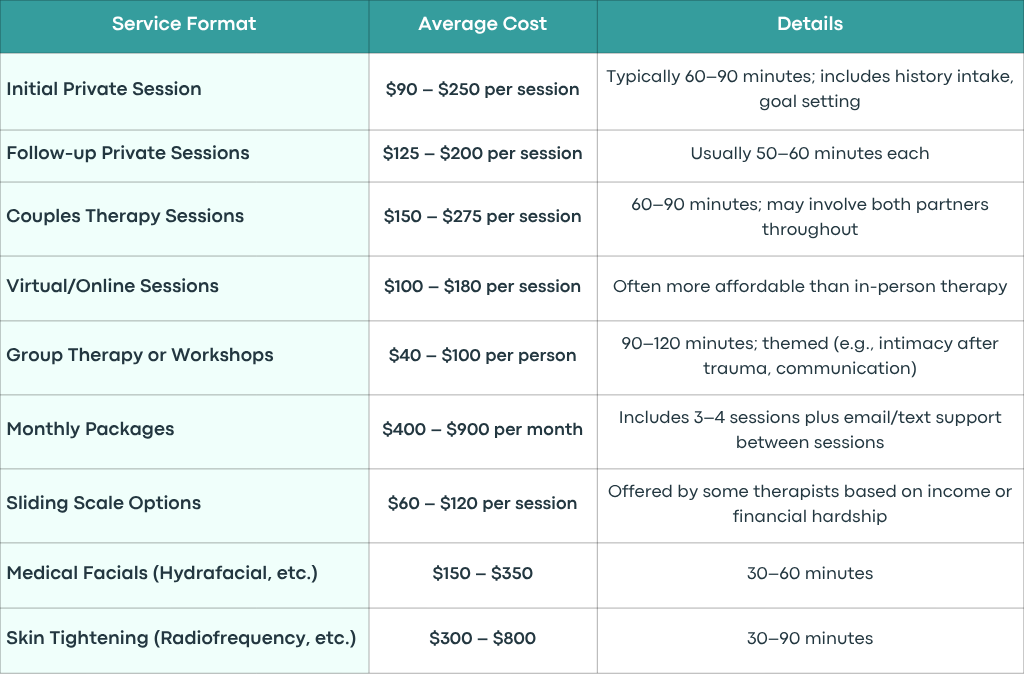Click the Details column header
Image resolution: width=1024 pixels, height=674 pixels.
click(810, 24)
